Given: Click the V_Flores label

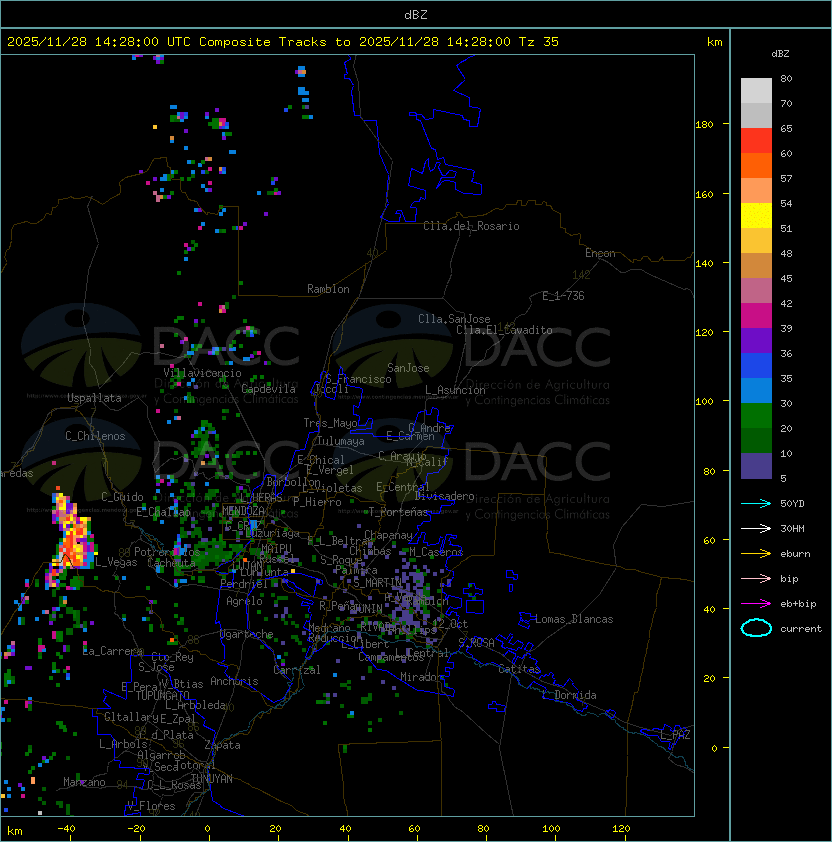Looking at the screenshot, I should pyautogui.click(x=151, y=806).
